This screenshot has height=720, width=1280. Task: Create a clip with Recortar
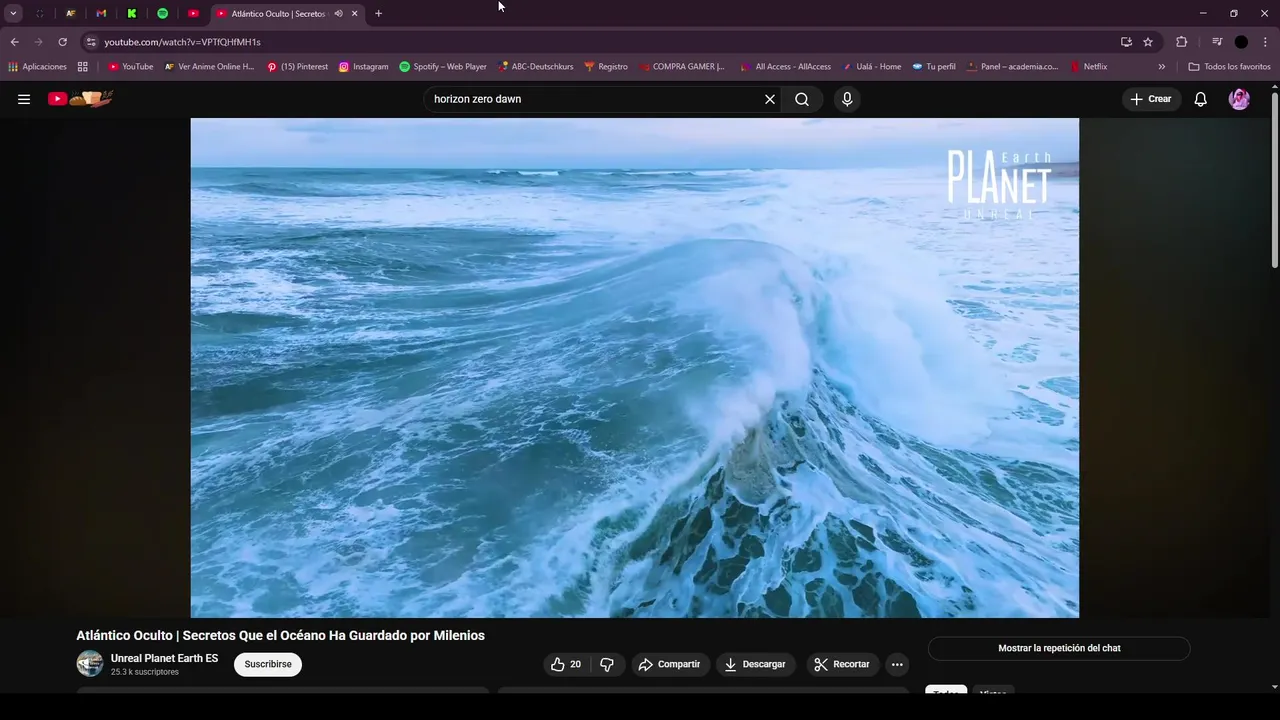tap(842, 664)
